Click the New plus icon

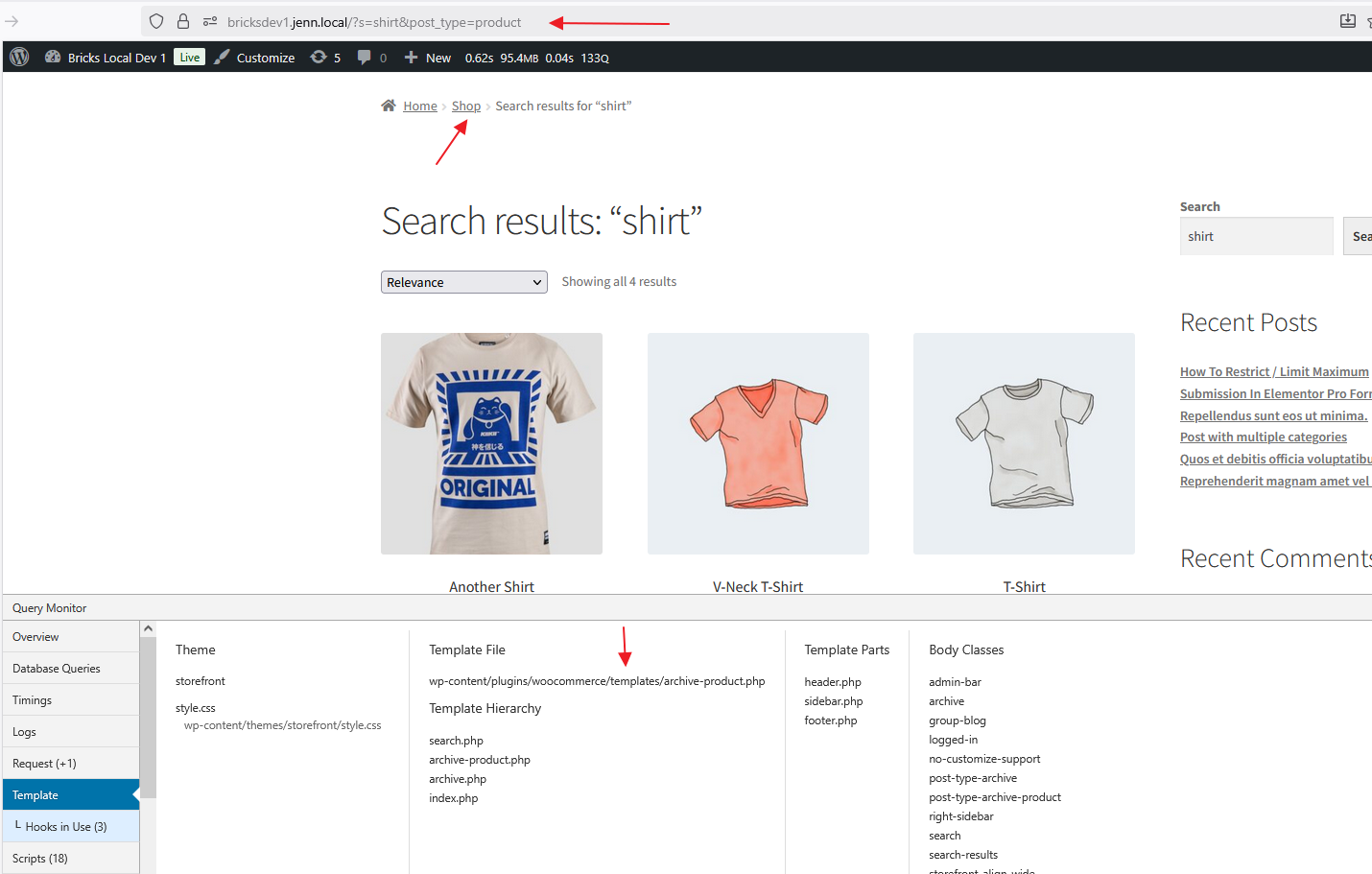[411, 58]
